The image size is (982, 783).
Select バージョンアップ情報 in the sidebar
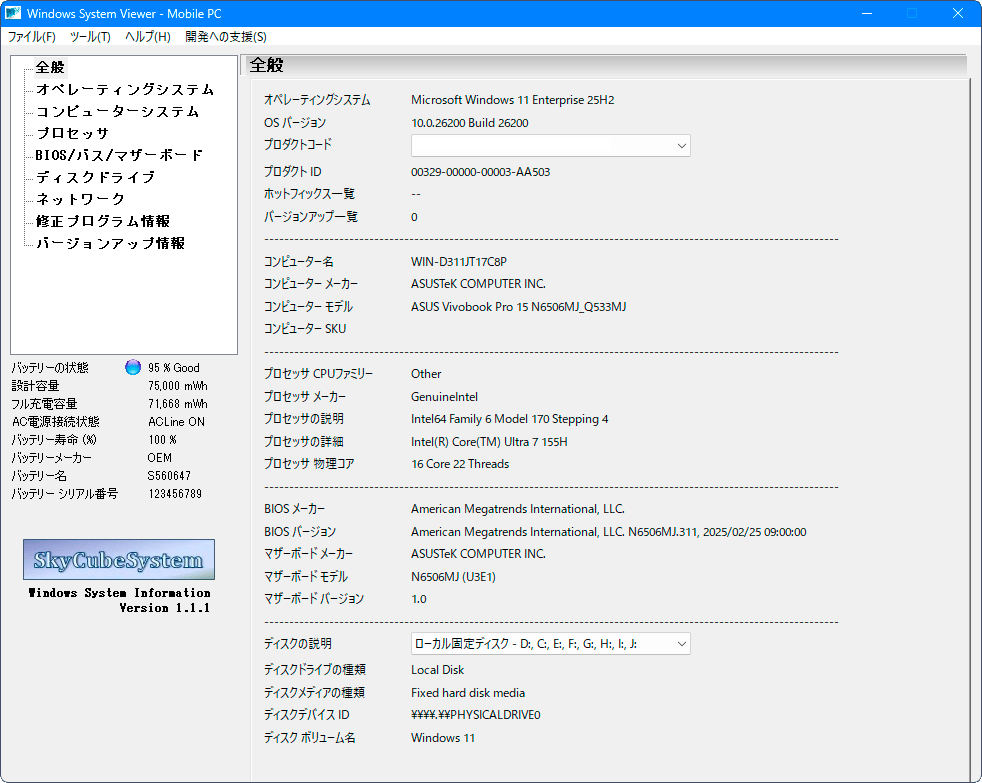[x=109, y=243]
